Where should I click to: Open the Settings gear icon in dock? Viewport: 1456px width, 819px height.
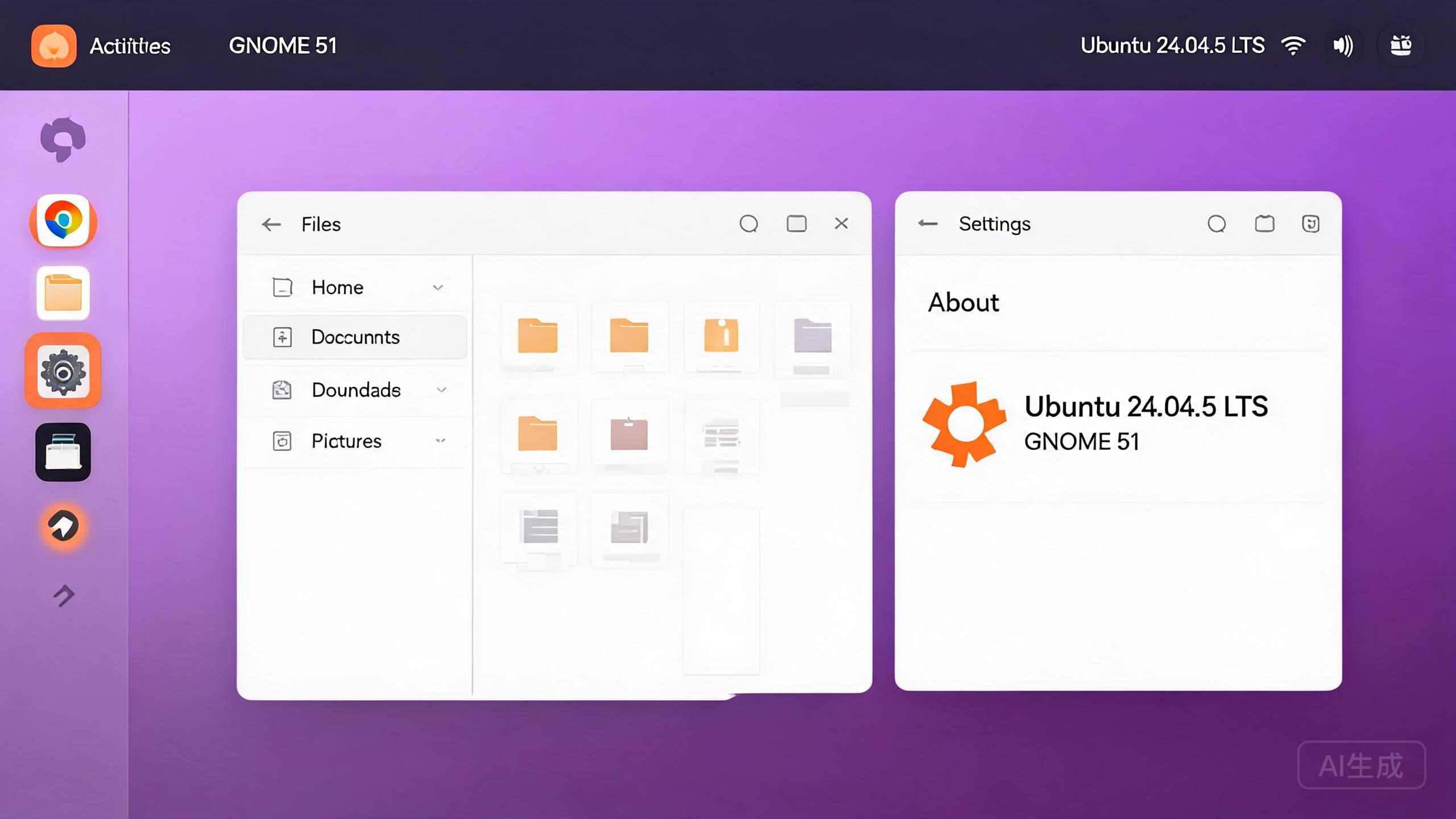[x=63, y=371]
